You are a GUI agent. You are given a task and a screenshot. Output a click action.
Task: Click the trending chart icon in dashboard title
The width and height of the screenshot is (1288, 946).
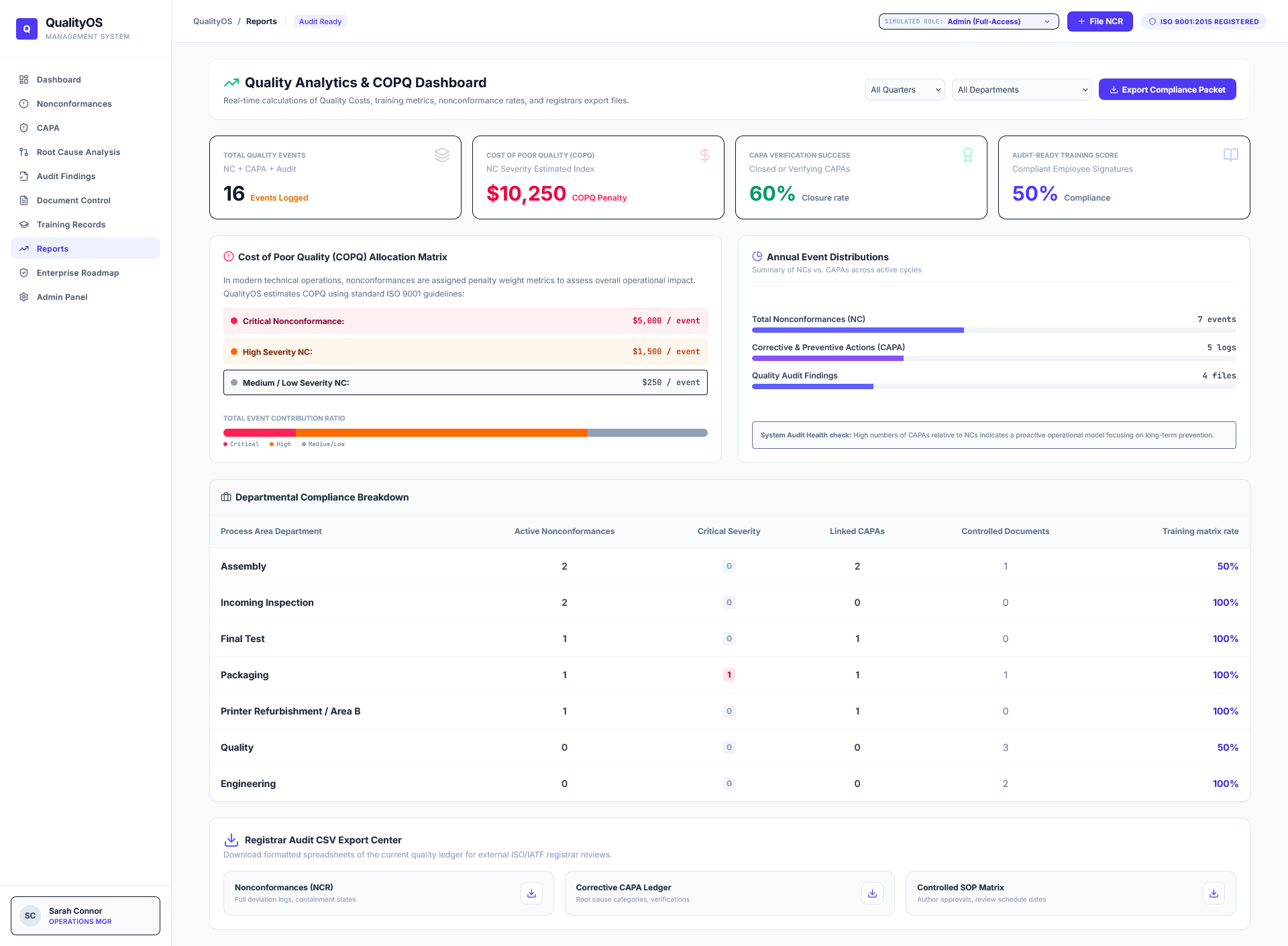(x=231, y=83)
